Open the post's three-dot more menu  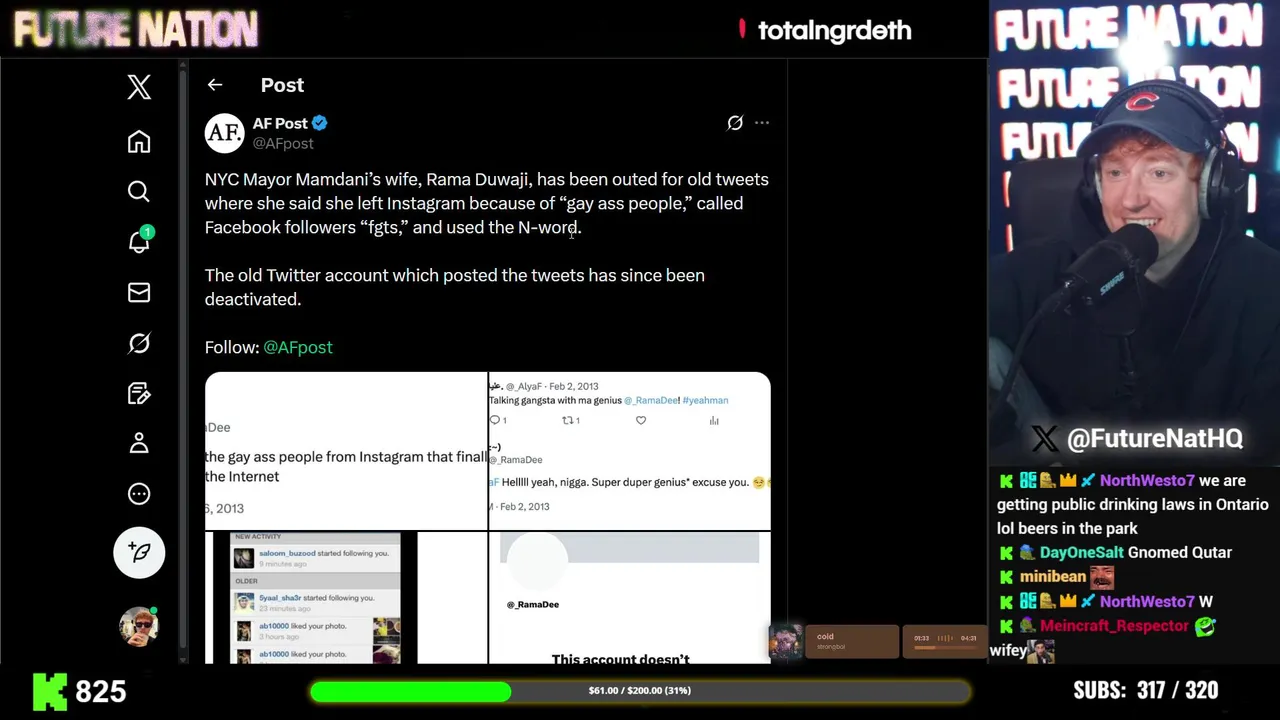(762, 123)
